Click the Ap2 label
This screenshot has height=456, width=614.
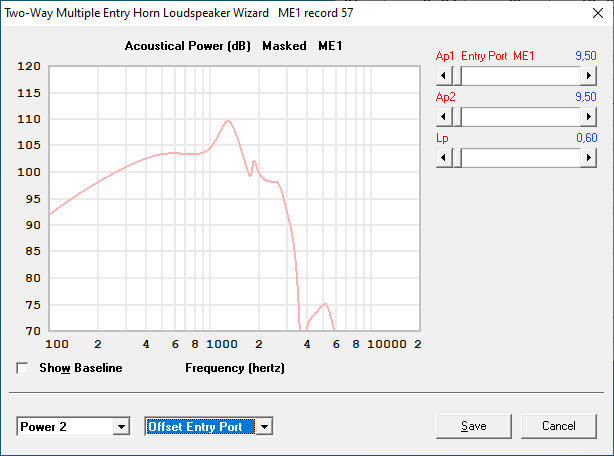[446, 97]
